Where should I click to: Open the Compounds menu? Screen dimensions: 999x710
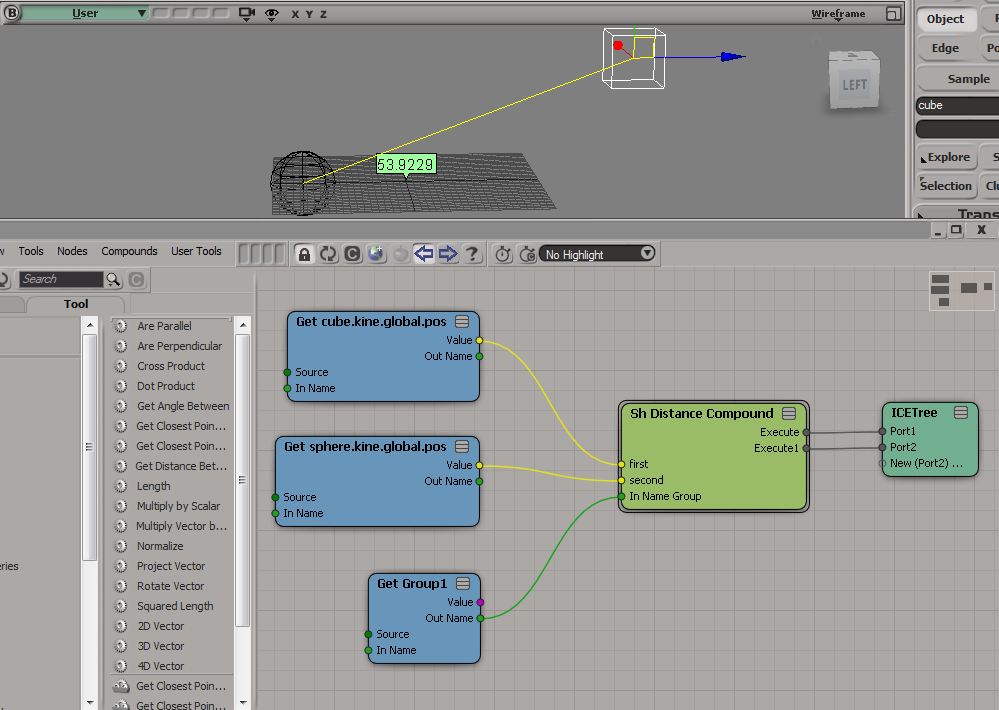click(129, 251)
